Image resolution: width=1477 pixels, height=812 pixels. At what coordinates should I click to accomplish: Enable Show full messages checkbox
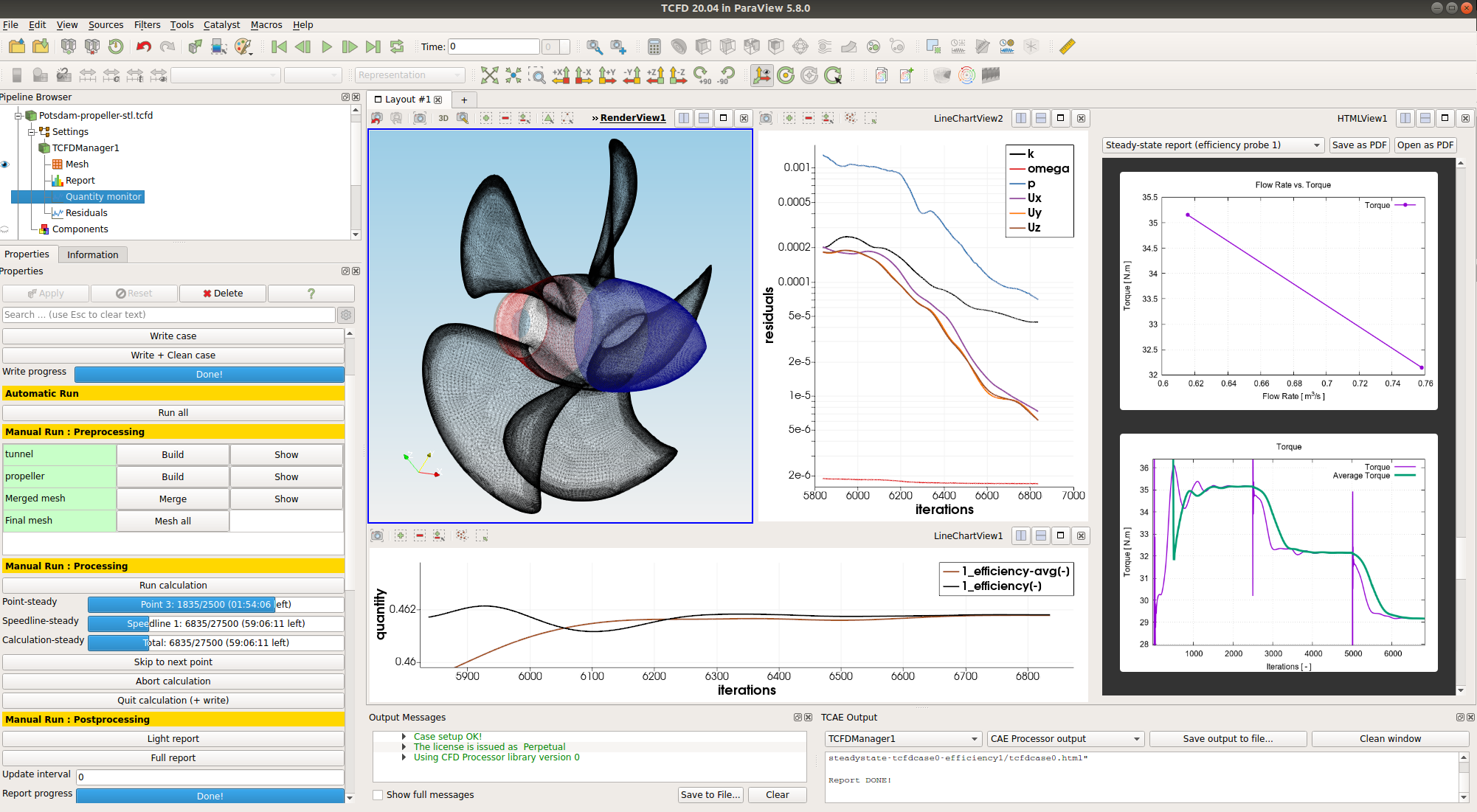[x=378, y=795]
